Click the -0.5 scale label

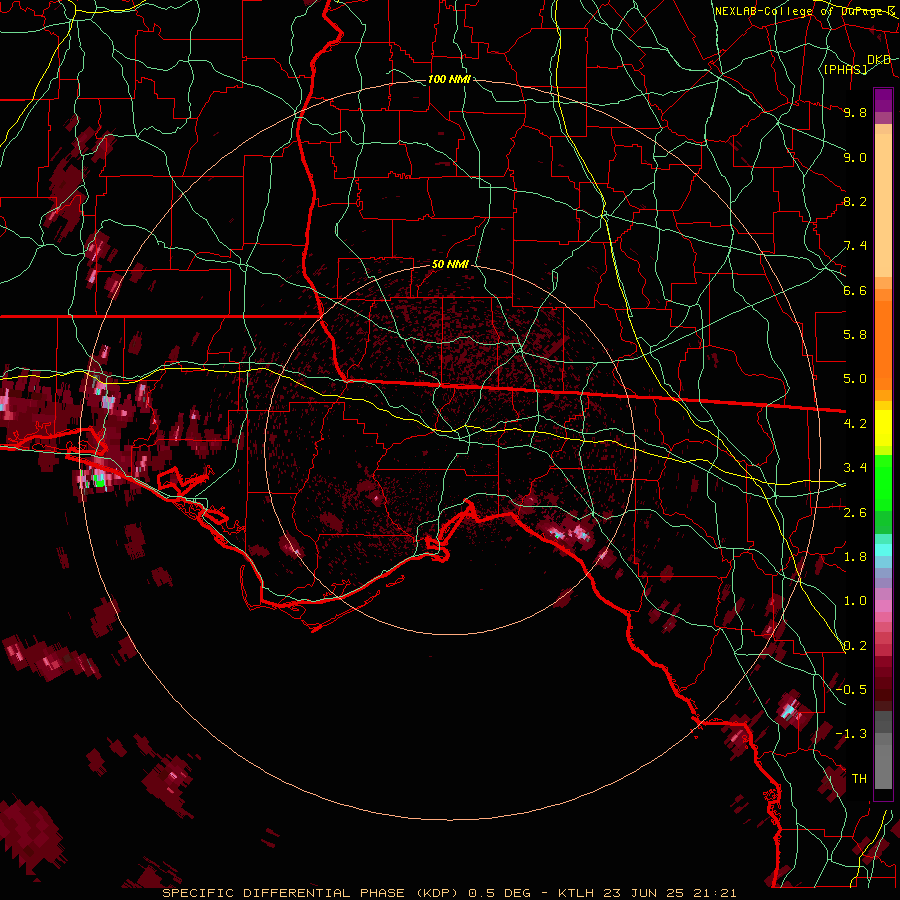coord(851,690)
